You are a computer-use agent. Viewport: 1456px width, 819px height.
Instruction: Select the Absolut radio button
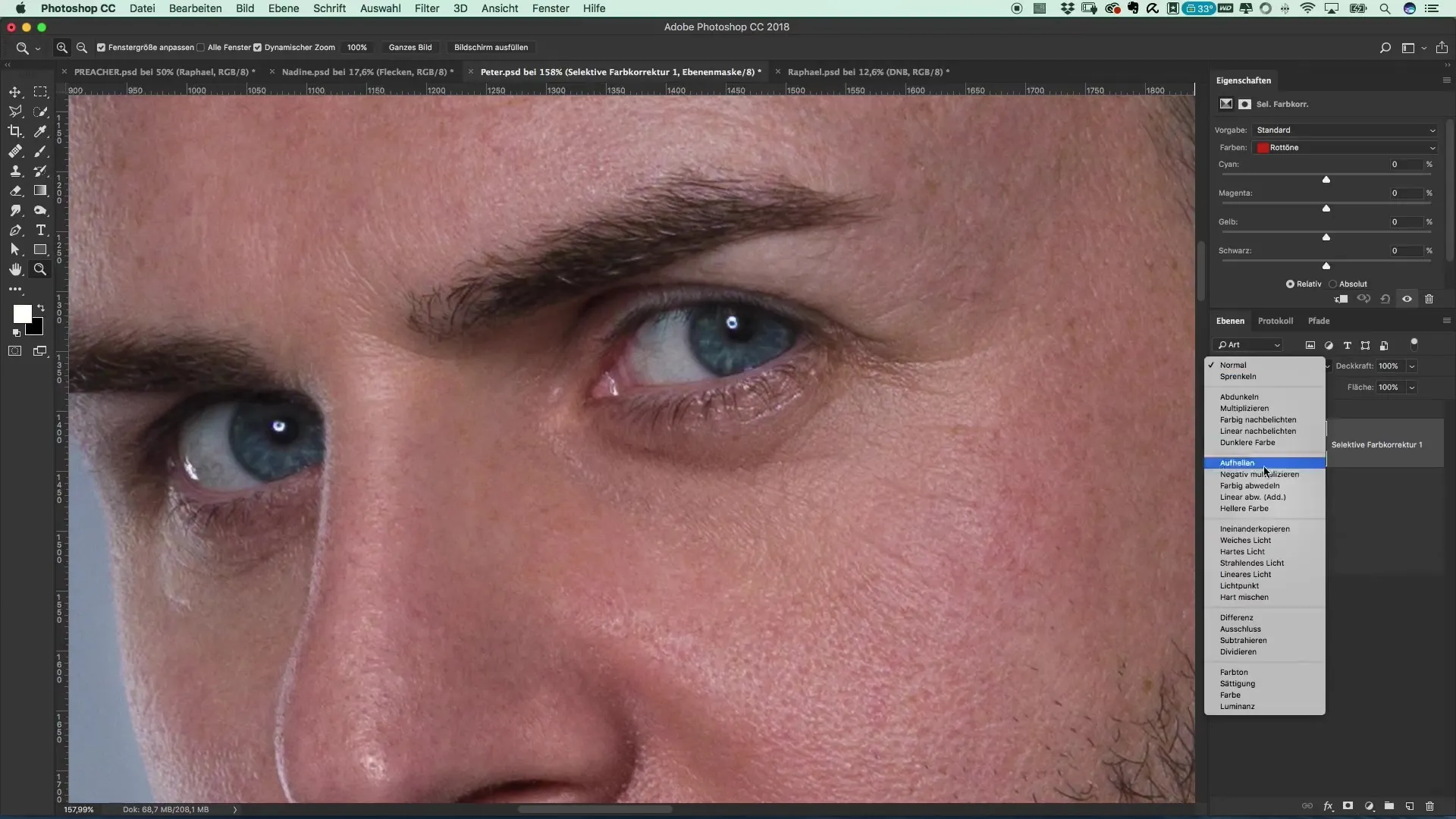(1332, 284)
